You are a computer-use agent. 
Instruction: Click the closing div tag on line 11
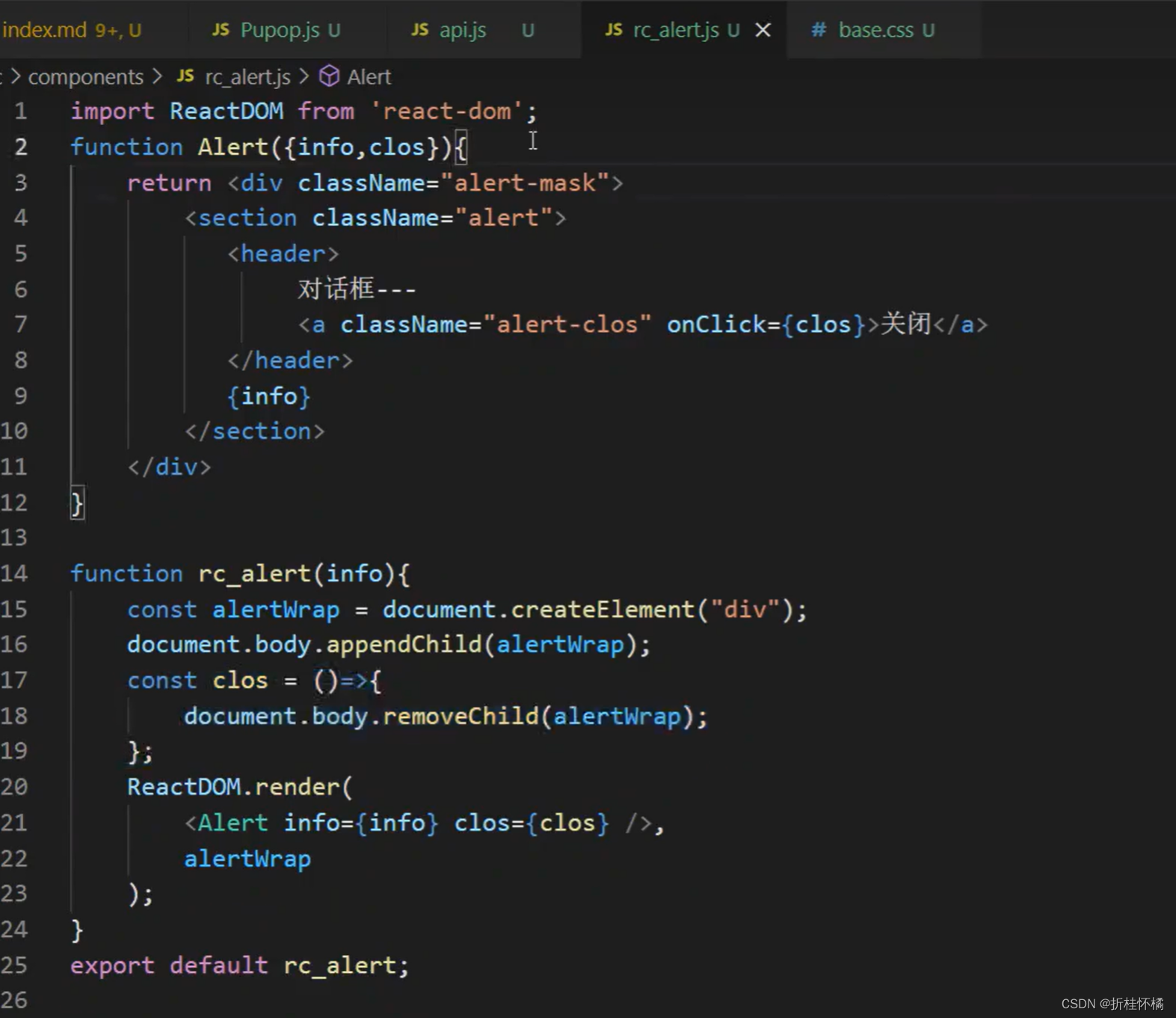[x=169, y=467]
